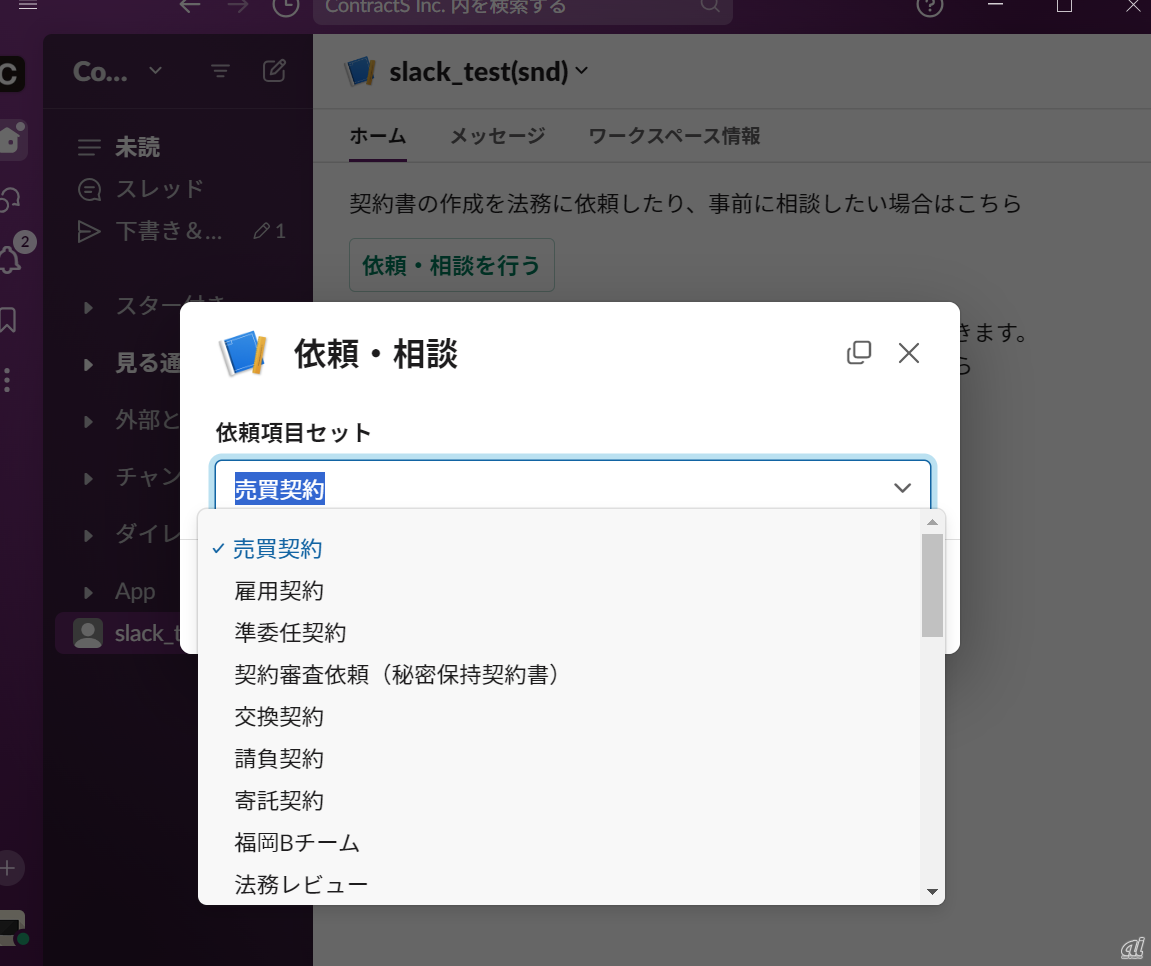Screen dimensions: 1151x966
Task: Compose a new message with pencil icon
Action: tap(274, 71)
